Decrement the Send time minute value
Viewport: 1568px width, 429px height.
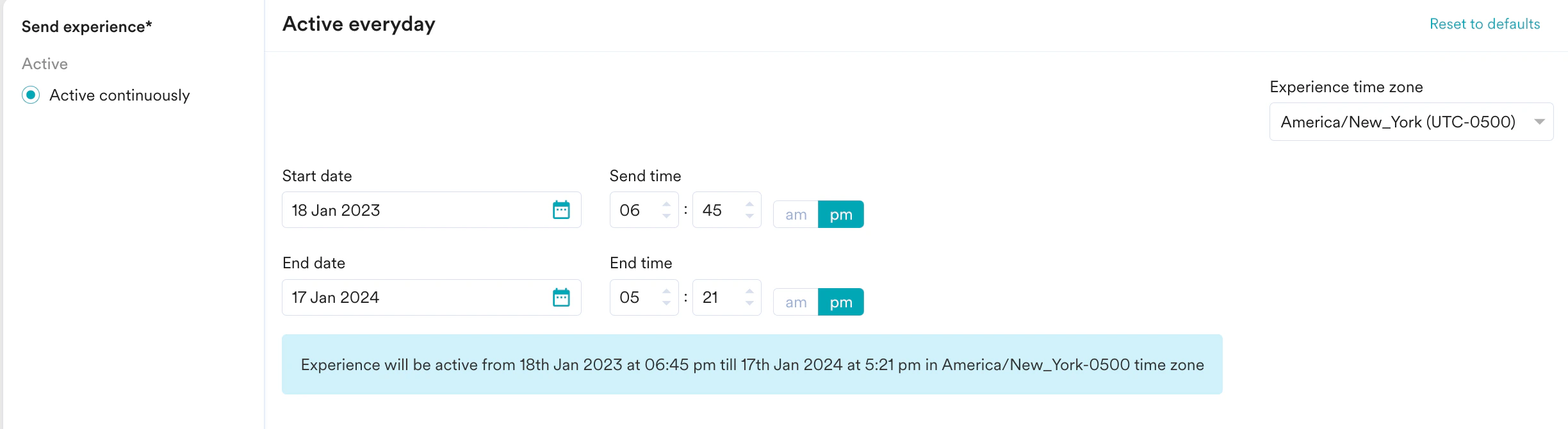tap(748, 216)
